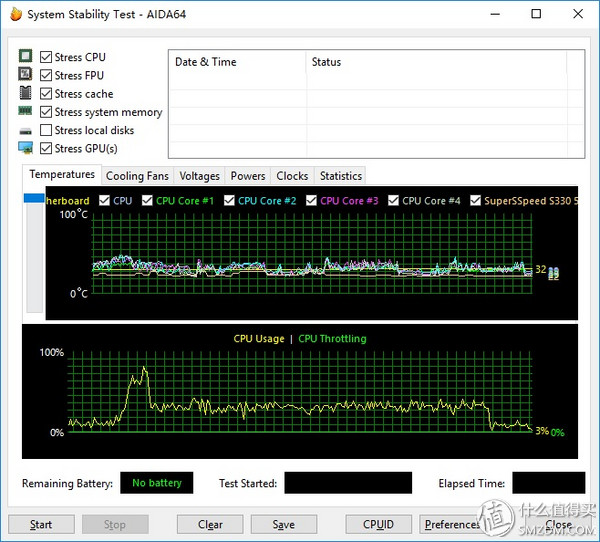Screen dimensions: 600x542
Task: Hide CPU Core #1 temperature graph line
Action: click(147, 200)
